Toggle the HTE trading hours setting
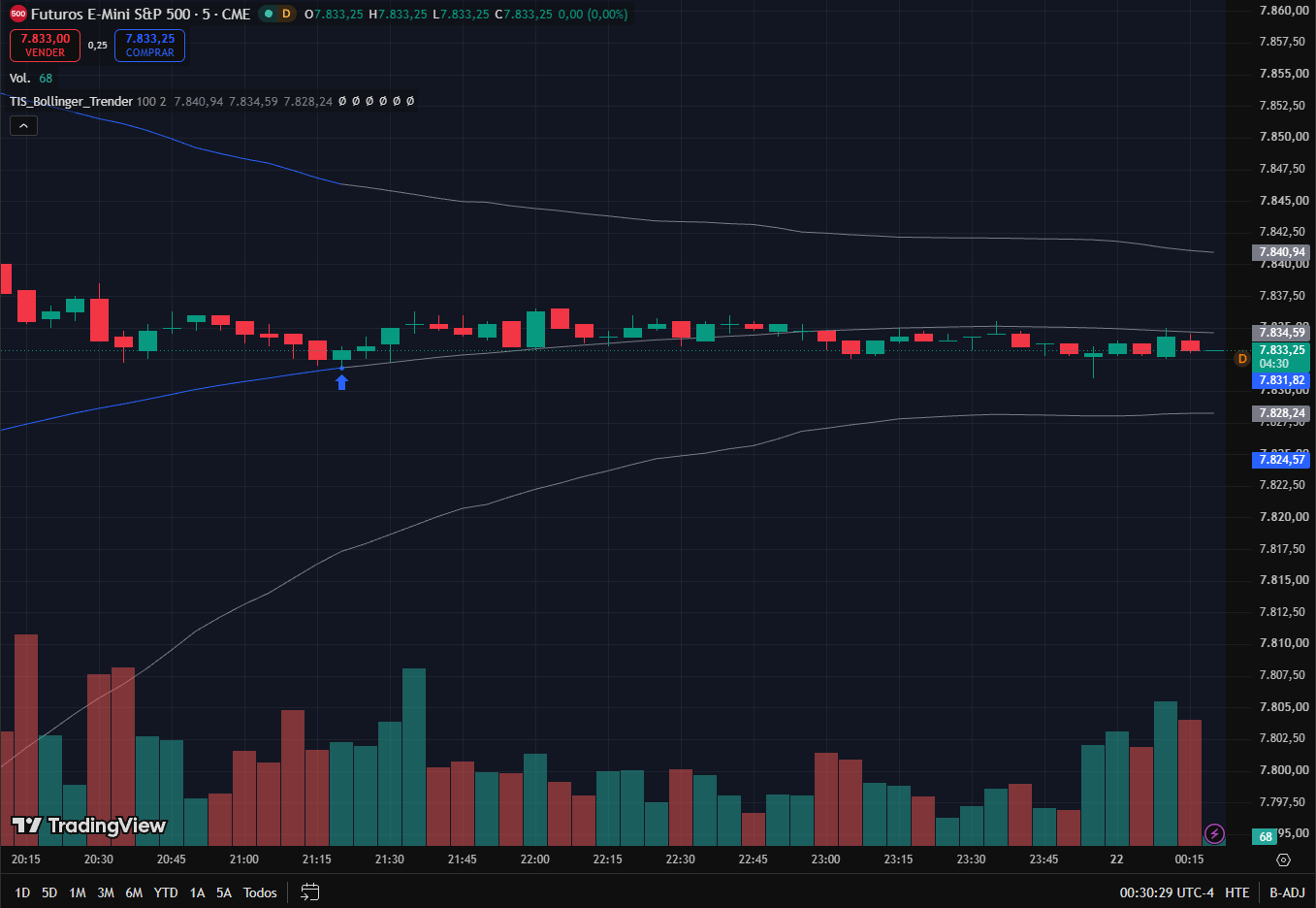Image resolution: width=1316 pixels, height=908 pixels. coord(1237,892)
